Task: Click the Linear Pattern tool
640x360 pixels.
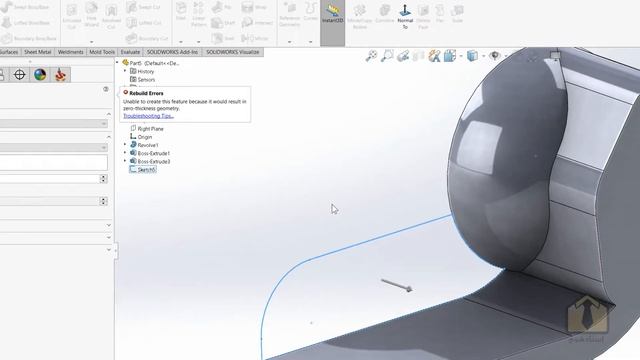Action: coord(198,15)
